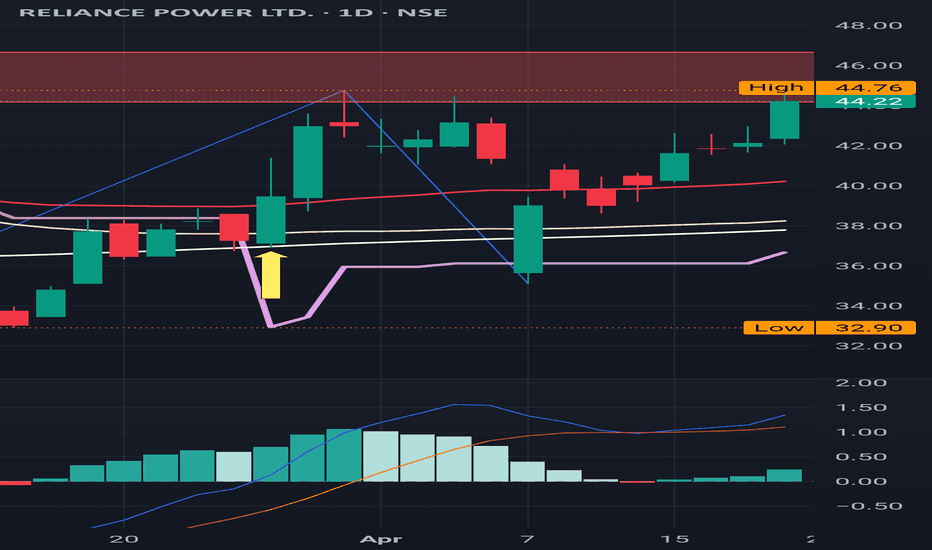Image resolution: width=932 pixels, height=550 pixels.
Task: Click the 1.50 indicator axis label
Action: (x=861, y=408)
